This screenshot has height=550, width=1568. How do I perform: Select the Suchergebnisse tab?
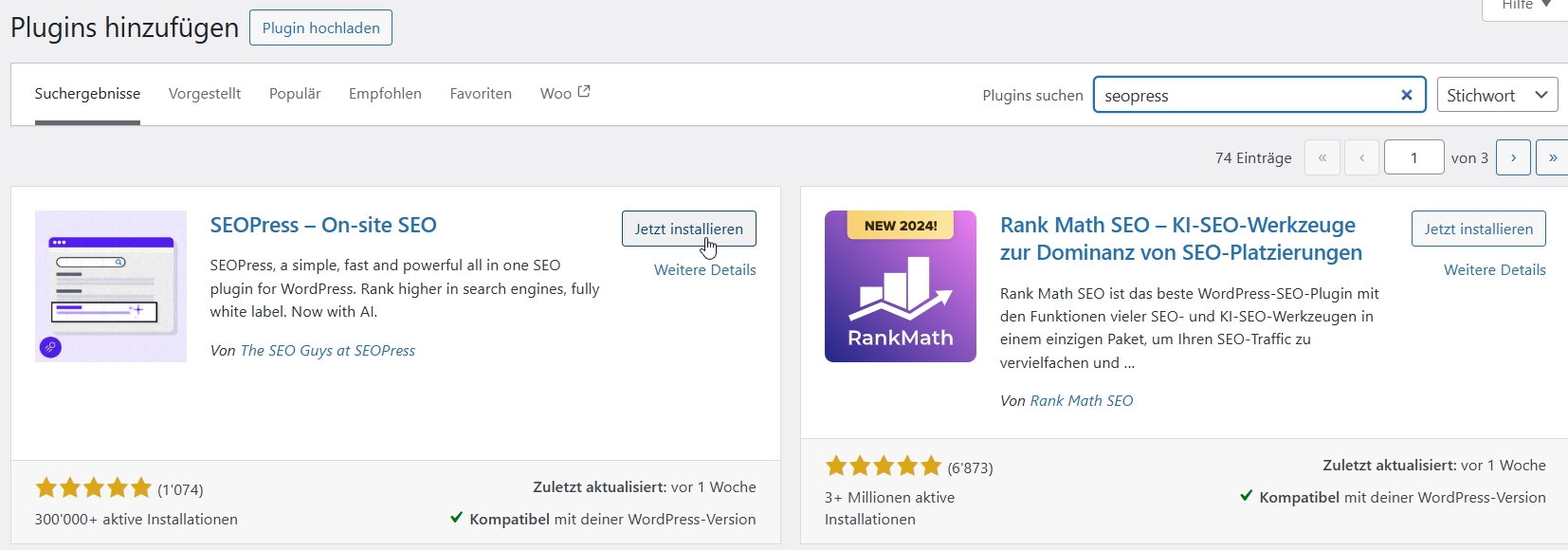pyautogui.click(x=87, y=93)
